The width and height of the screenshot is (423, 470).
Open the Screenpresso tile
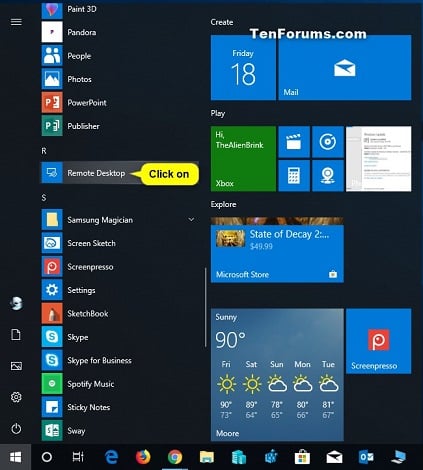pyautogui.click(x=379, y=341)
